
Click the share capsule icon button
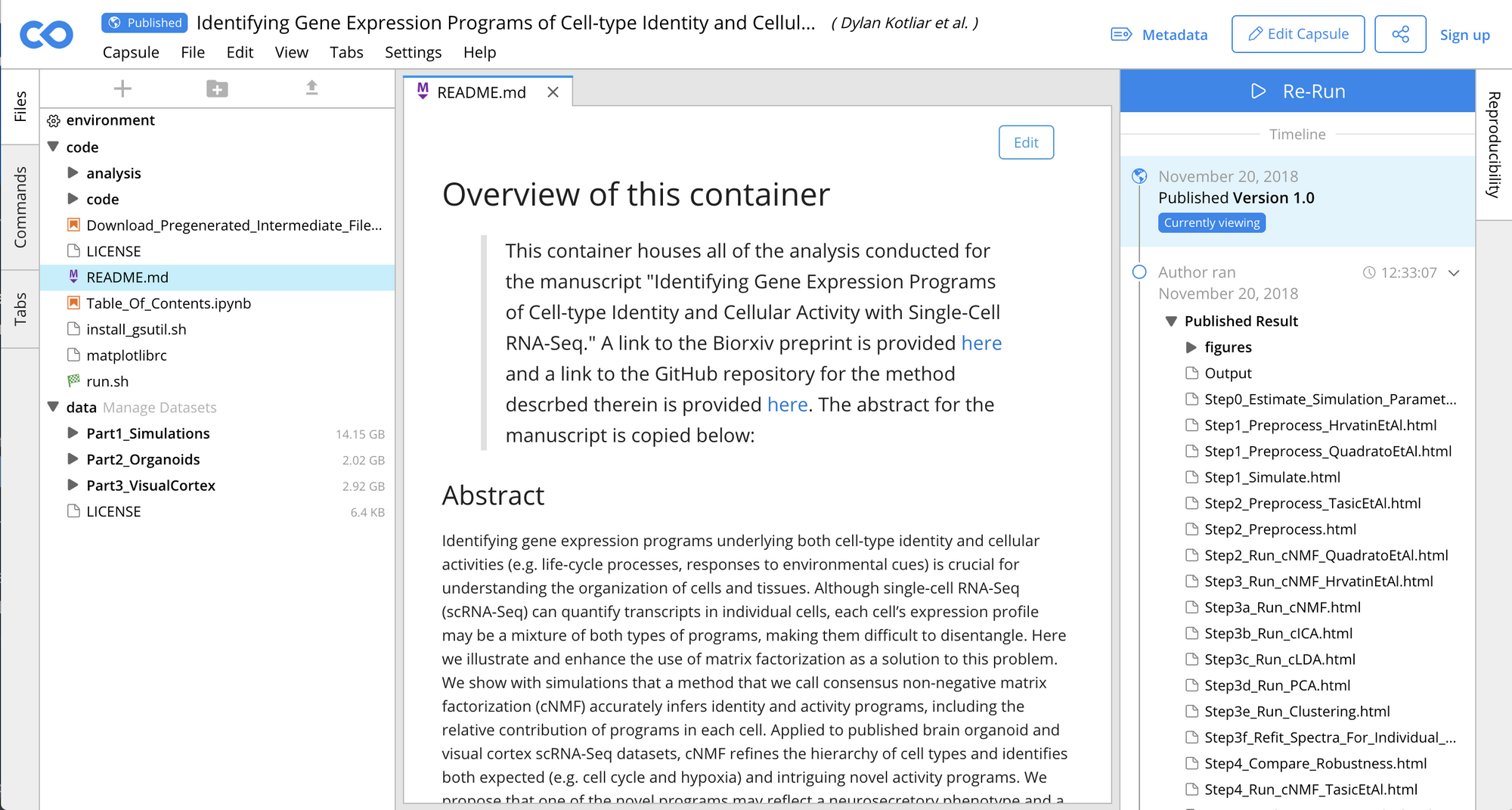click(1399, 34)
